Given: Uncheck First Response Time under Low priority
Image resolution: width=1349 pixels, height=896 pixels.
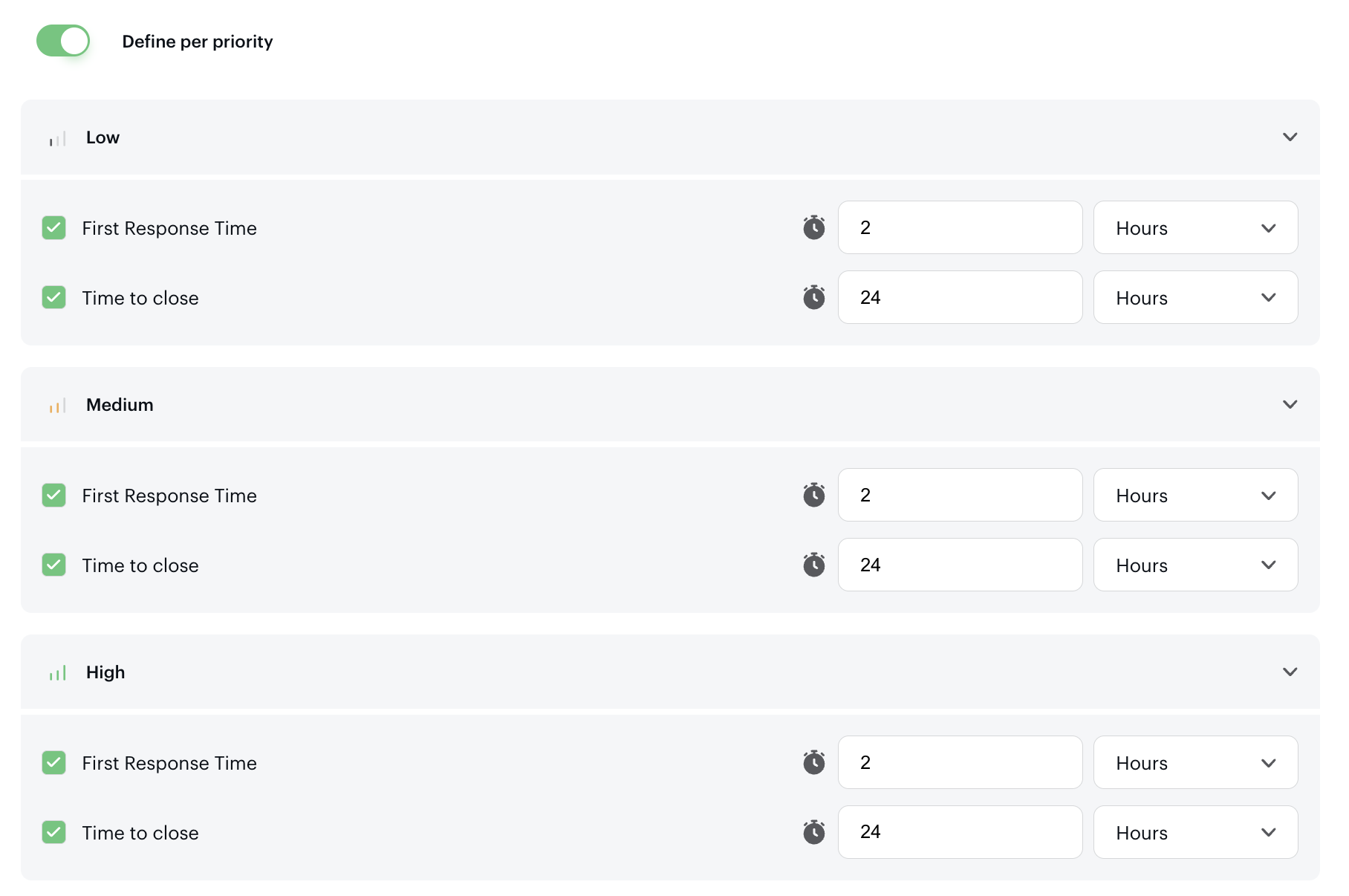Looking at the screenshot, I should 54,227.
